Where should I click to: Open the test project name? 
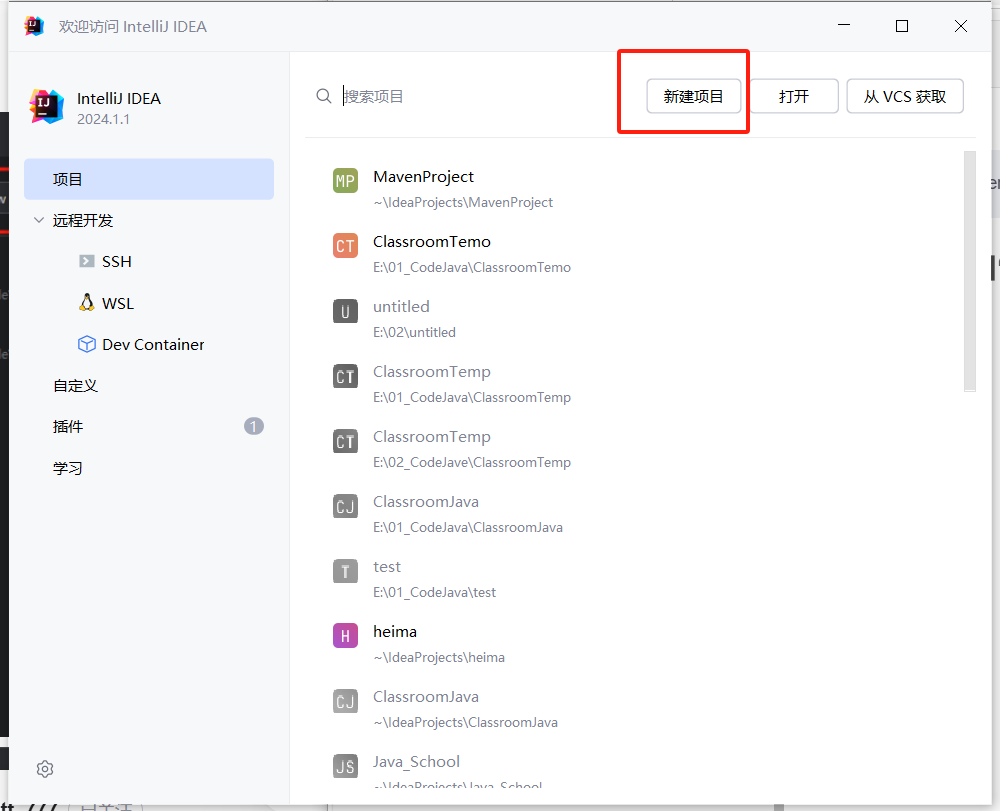pos(387,567)
